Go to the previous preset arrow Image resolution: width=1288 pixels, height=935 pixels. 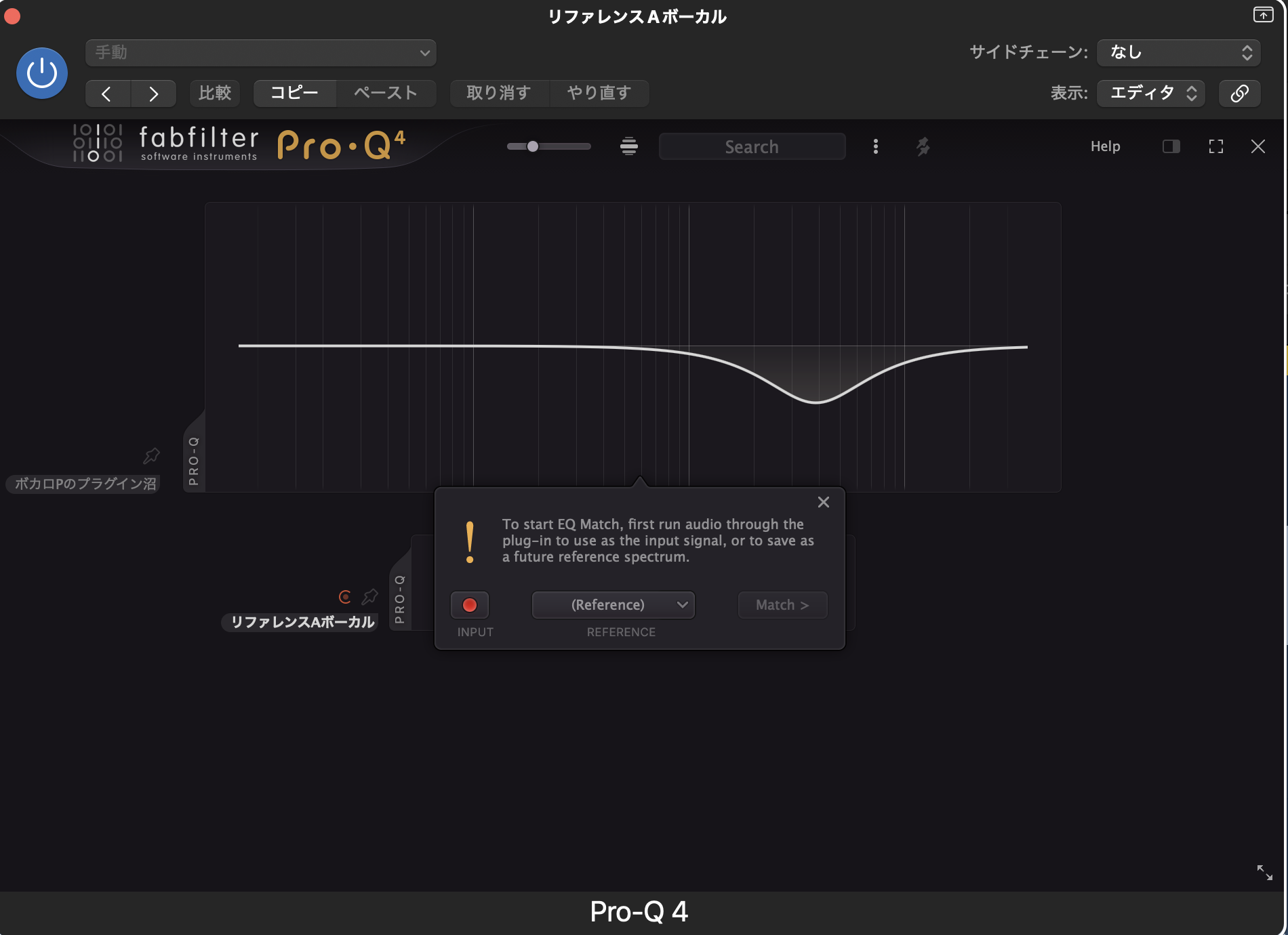[107, 93]
